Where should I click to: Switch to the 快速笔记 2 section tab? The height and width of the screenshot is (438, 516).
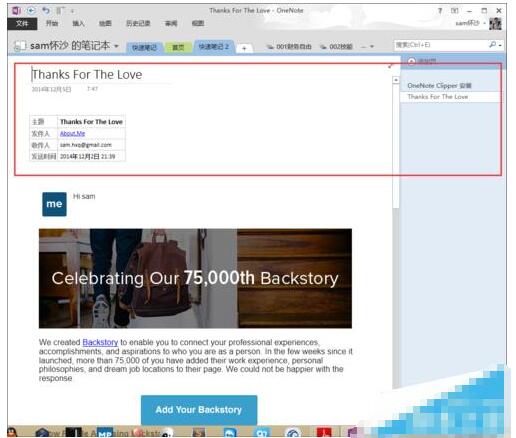point(214,47)
